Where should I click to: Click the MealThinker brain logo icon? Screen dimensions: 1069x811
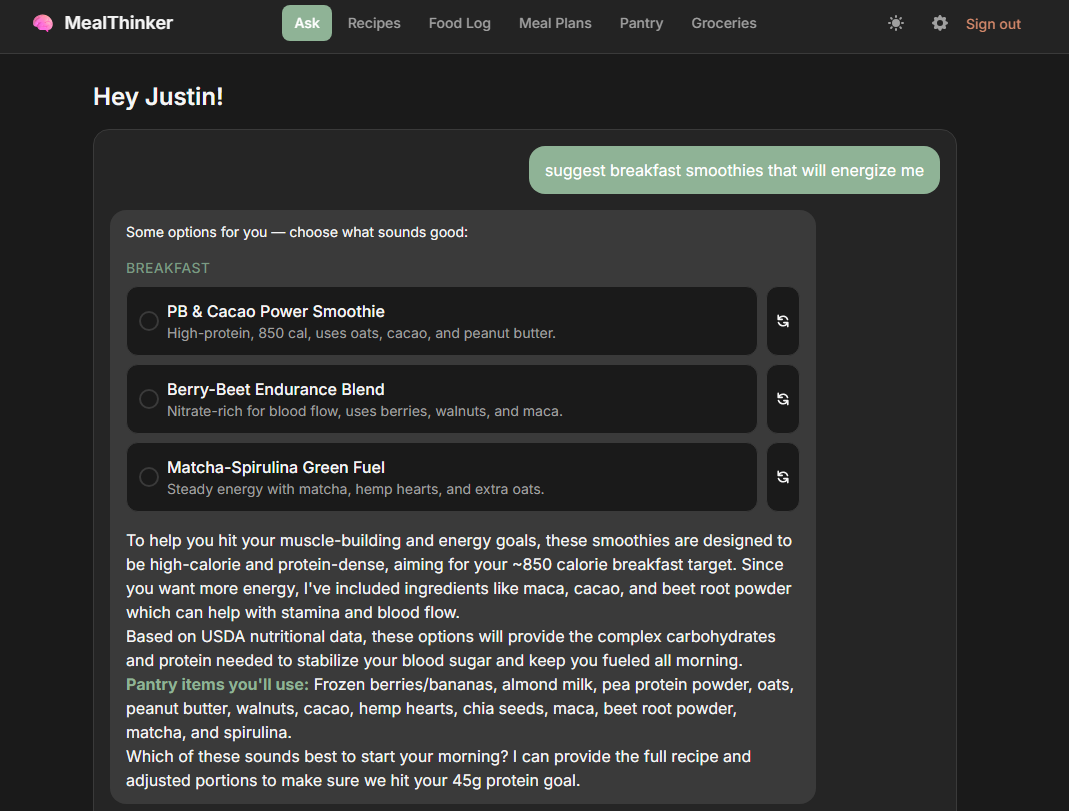(43, 22)
